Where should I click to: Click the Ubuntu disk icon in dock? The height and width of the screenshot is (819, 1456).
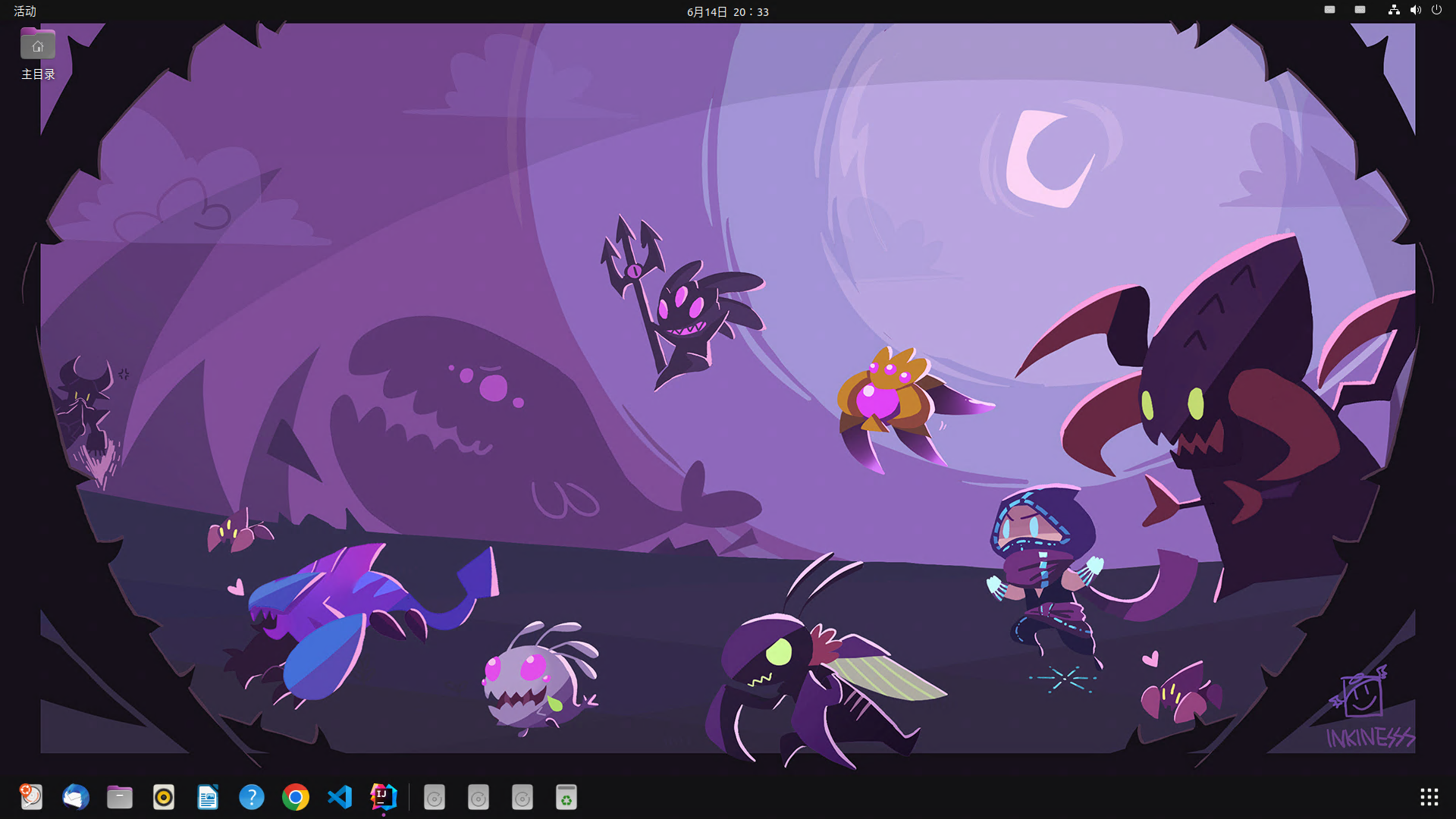point(31,797)
